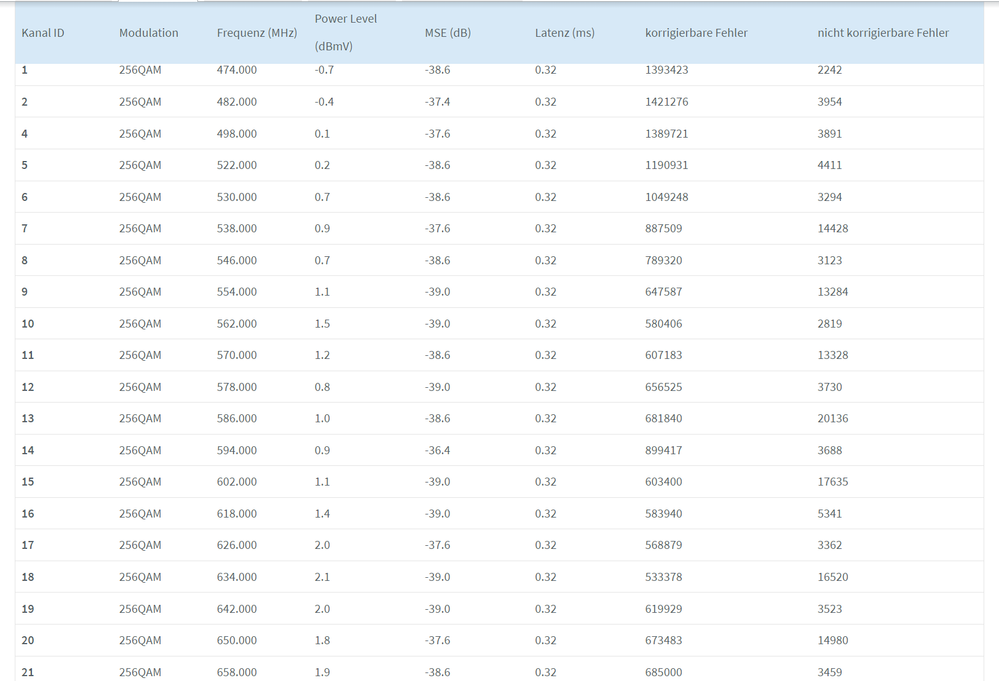Select correctable errors value 685000
This screenshot has width=999, height=681.
pos(663,672)
